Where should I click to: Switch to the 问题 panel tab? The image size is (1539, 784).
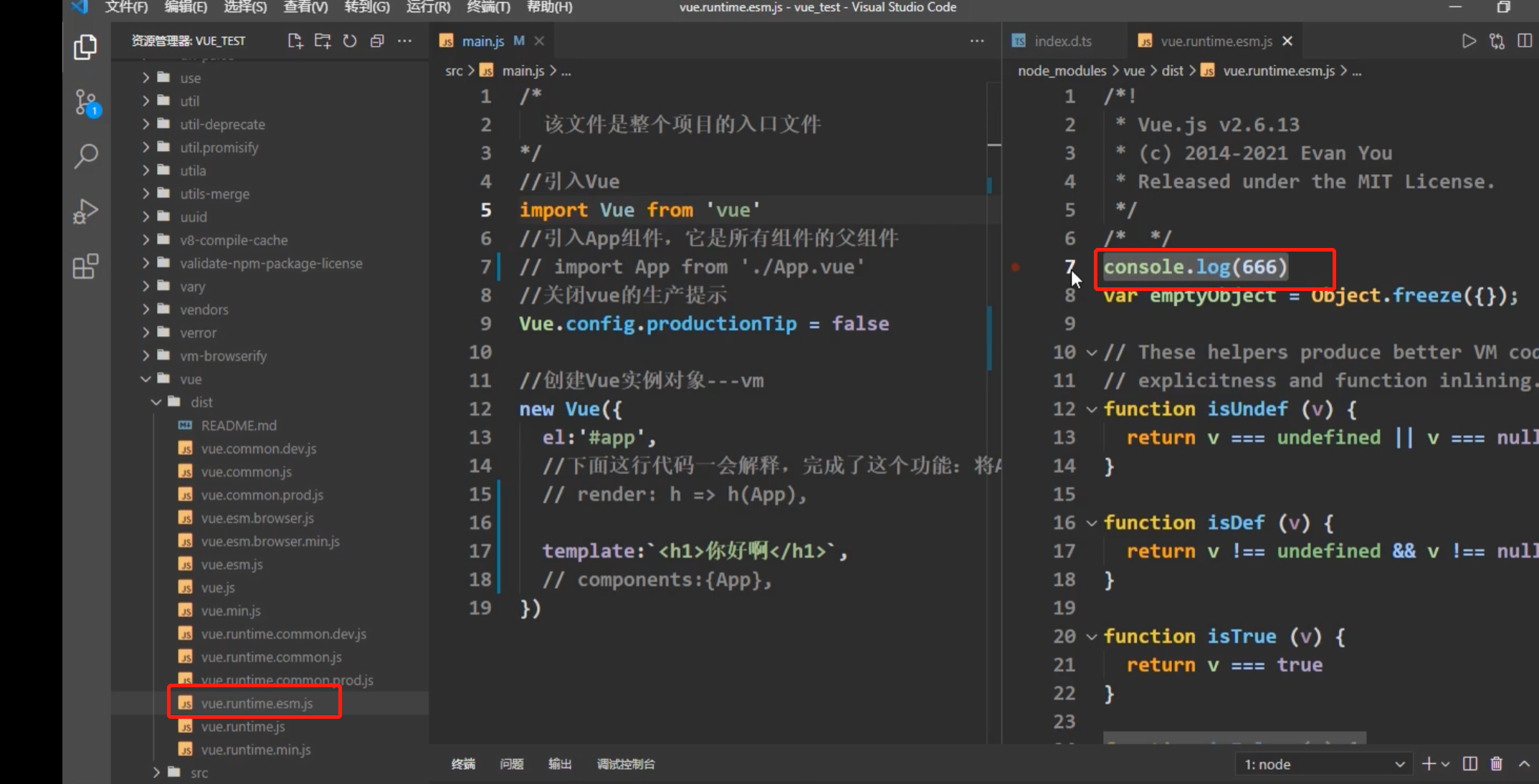click(x=511, y=764)
